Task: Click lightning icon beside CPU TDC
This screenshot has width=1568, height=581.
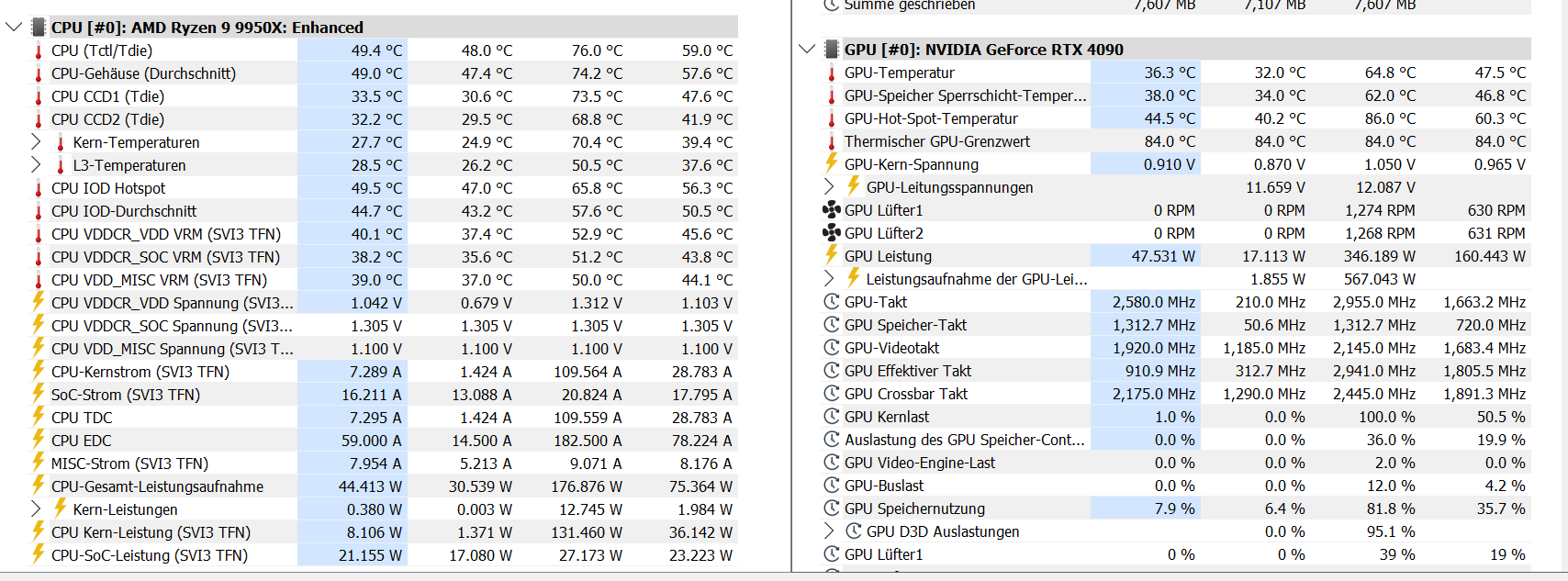Action: point(39,416)
